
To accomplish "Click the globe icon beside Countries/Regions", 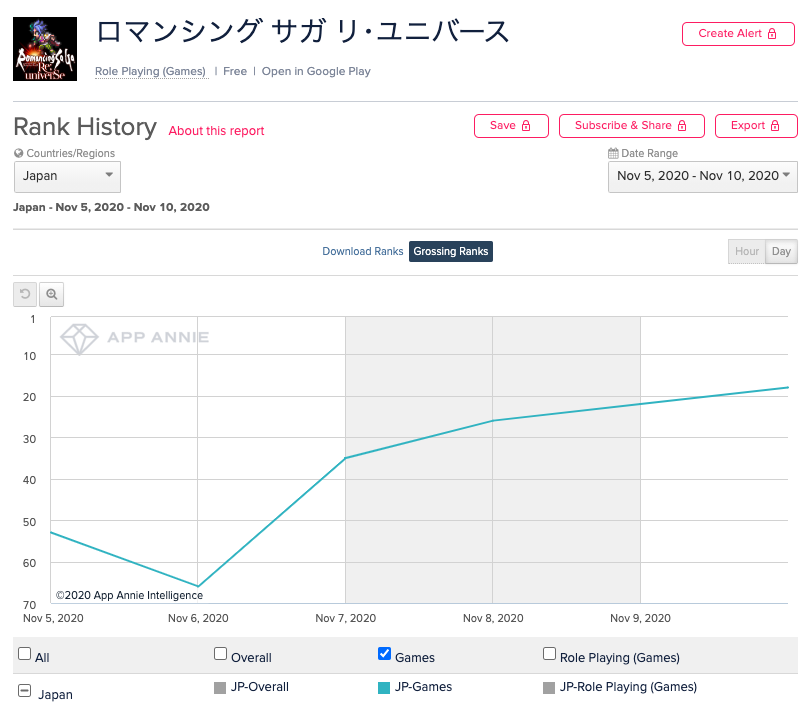I will [x=19, y=153].
